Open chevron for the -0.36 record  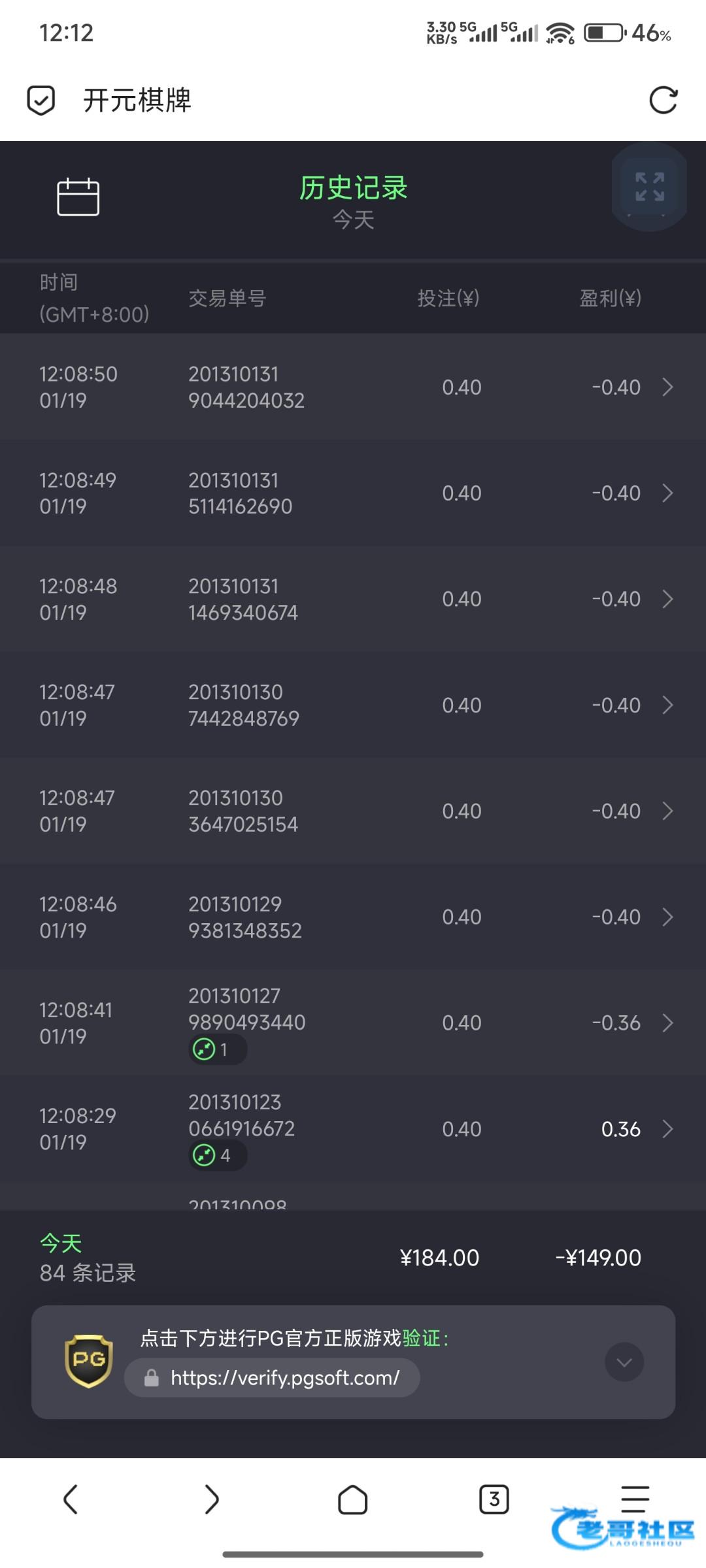coord(667,1023)
